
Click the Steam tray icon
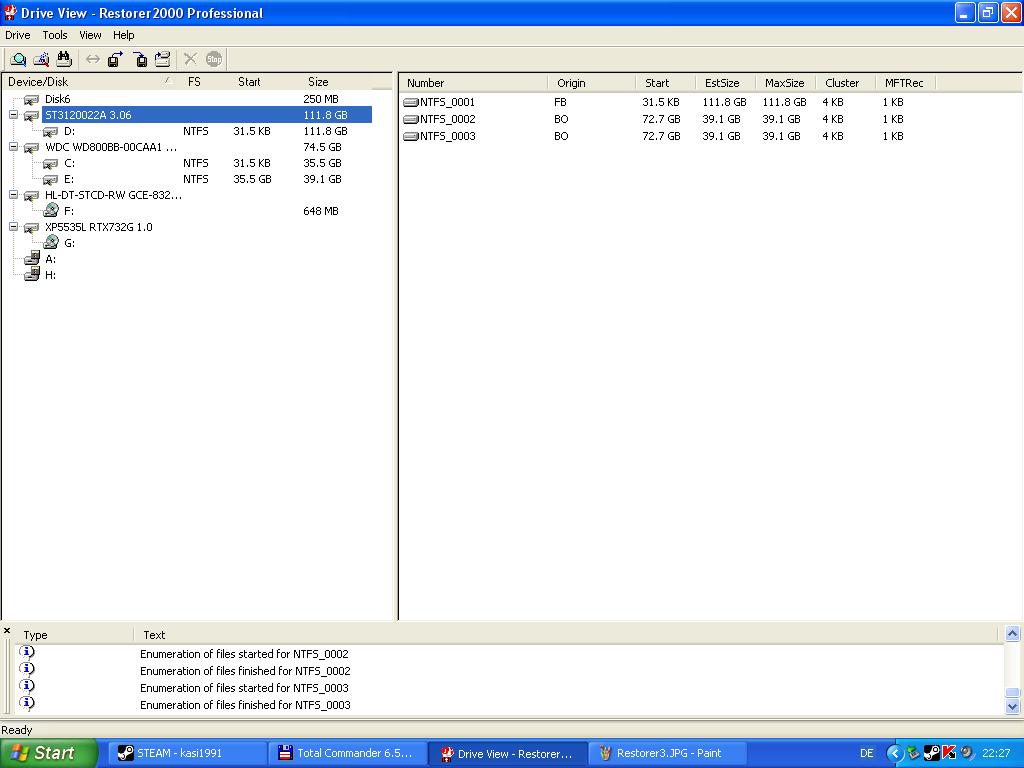pyautogui.click(x=931, y=753)
